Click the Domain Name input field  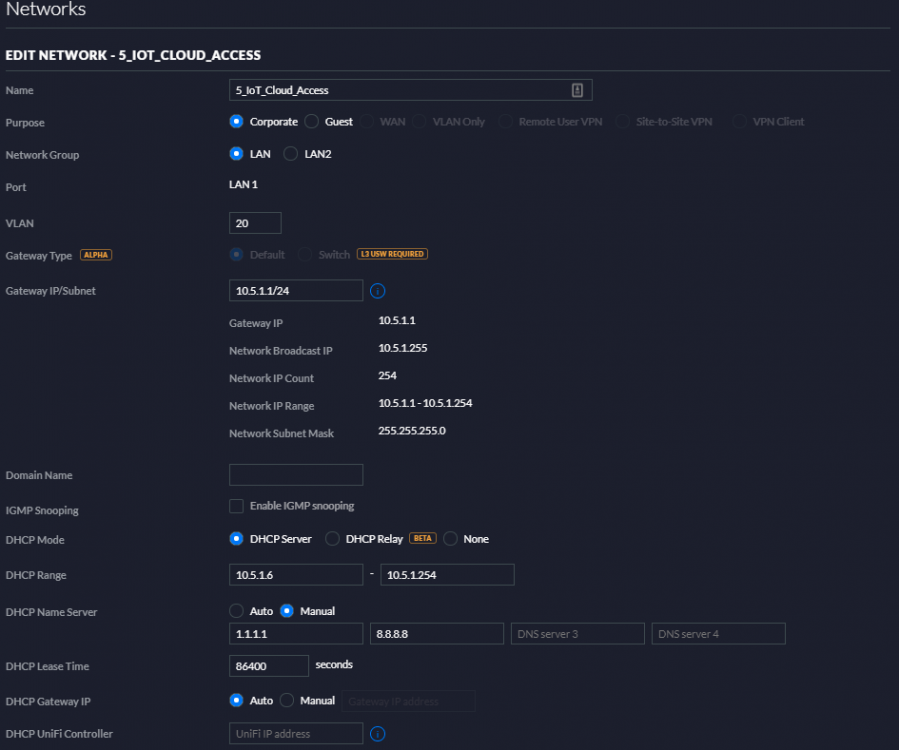tap(296, 475)
